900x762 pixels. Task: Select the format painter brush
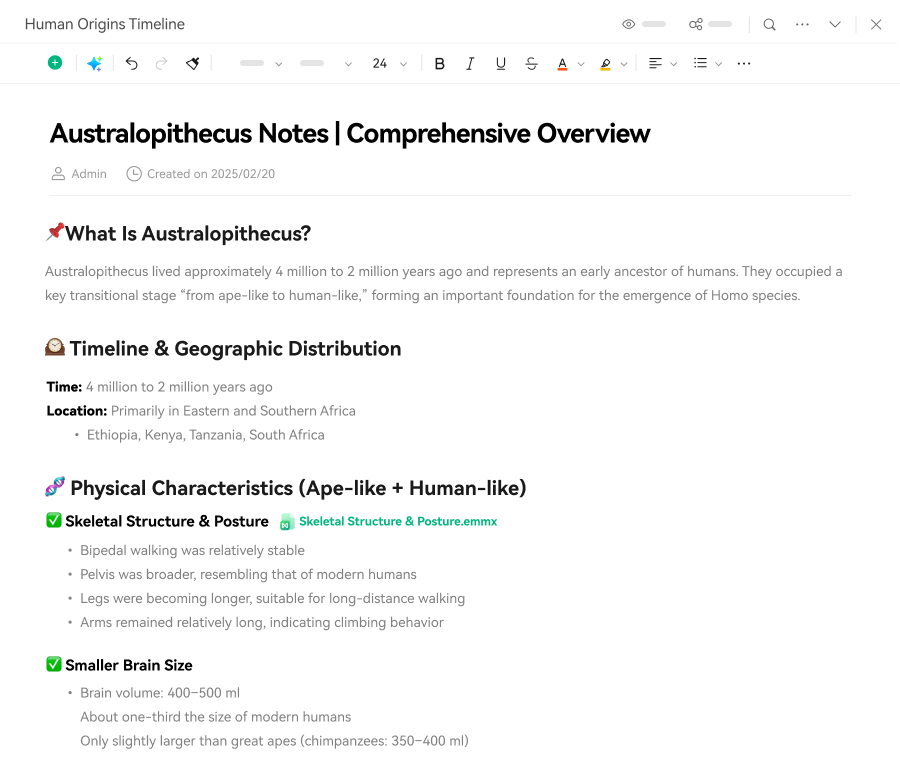pos(193,63)
